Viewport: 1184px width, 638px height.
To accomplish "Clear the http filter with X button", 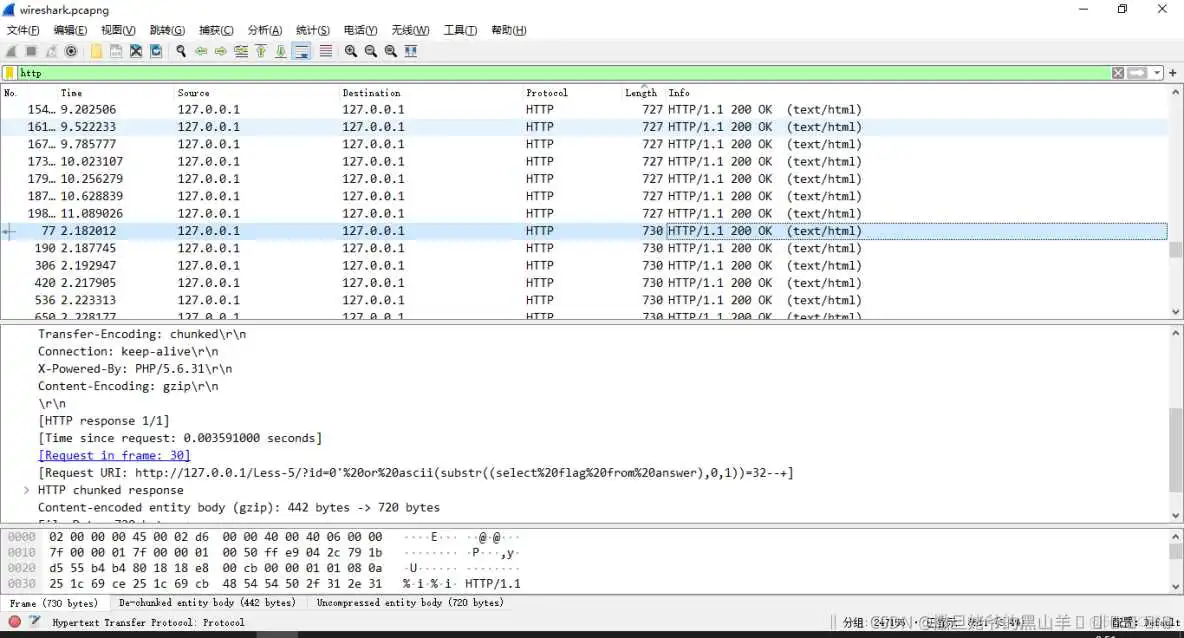I will [1117, 73].
